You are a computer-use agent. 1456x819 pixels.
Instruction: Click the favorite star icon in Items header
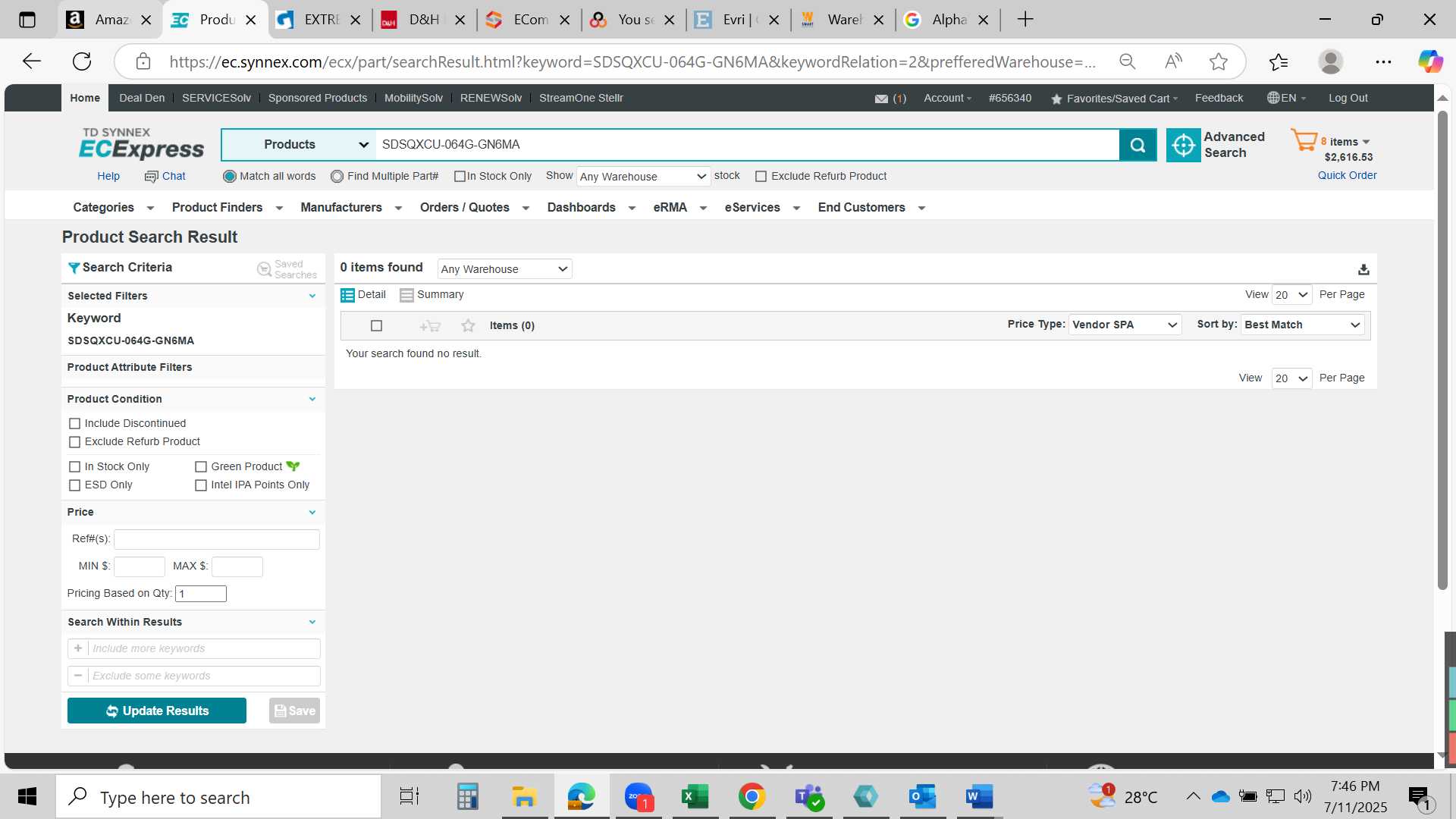pos(468,325)
